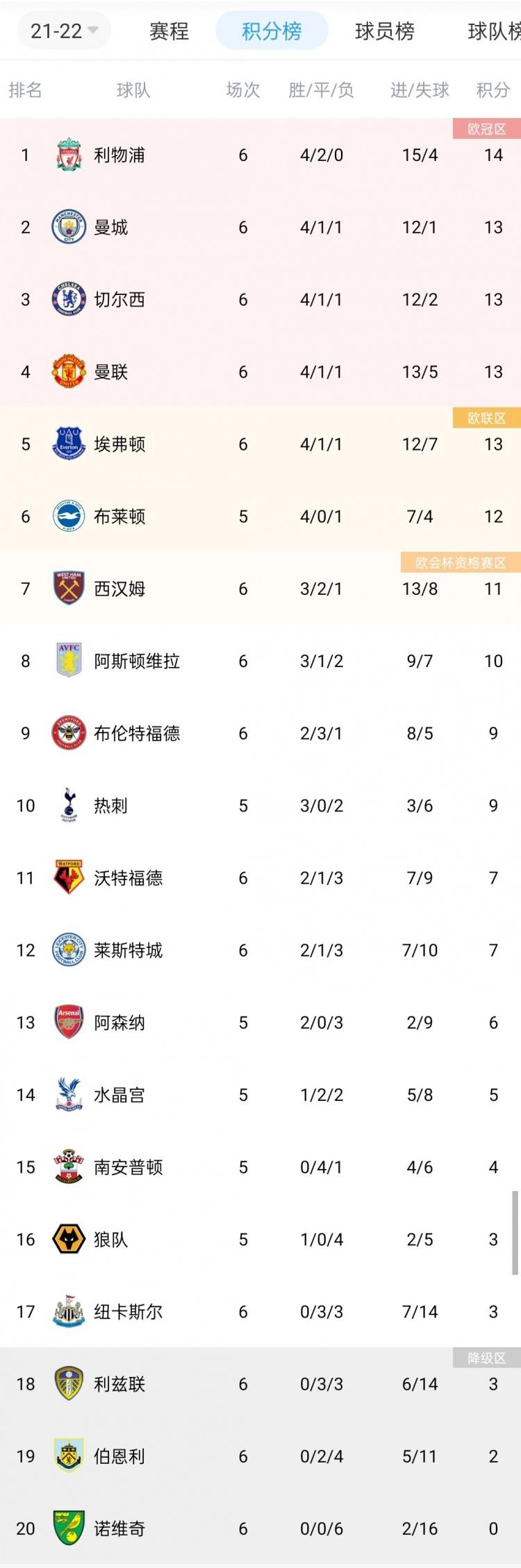The height and width of the screenshot is (1568, 521).
Task: Click the 布伦特福德 team name
Action: pos(137,733)
